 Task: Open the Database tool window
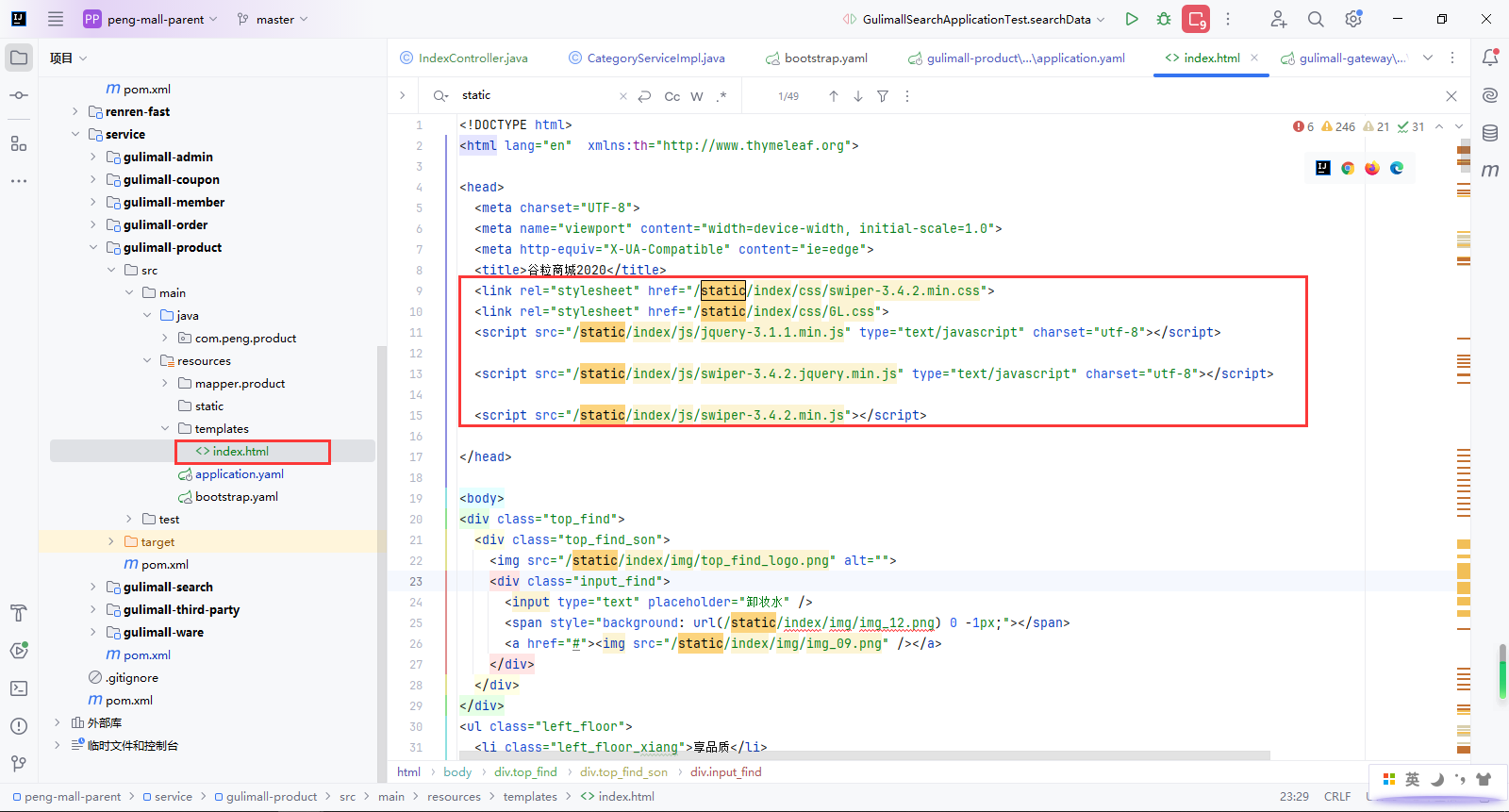tap(1490, 133)
